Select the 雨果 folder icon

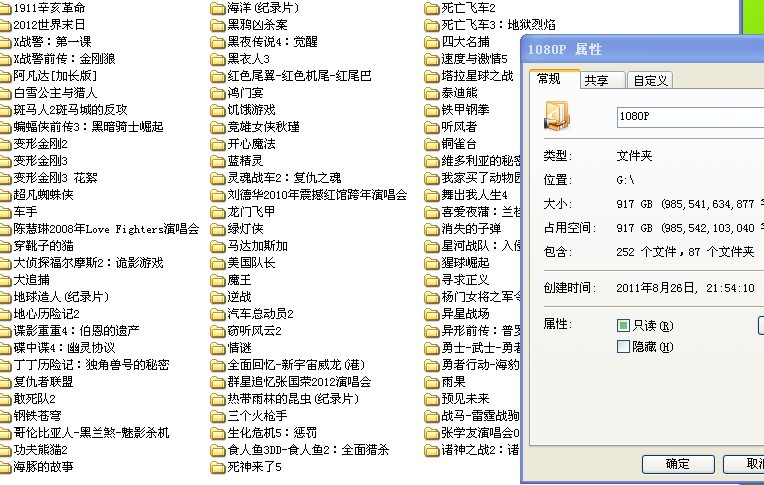432,382
